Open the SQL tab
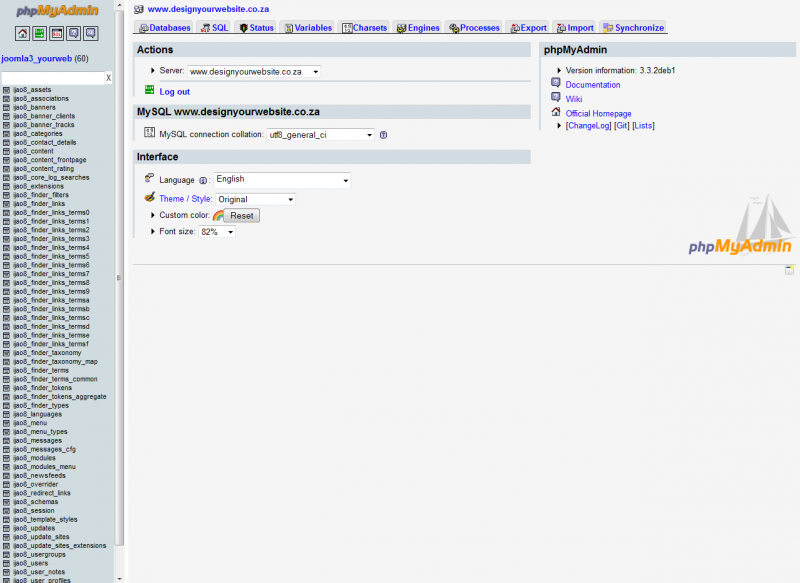 click(x=214, y=28)
